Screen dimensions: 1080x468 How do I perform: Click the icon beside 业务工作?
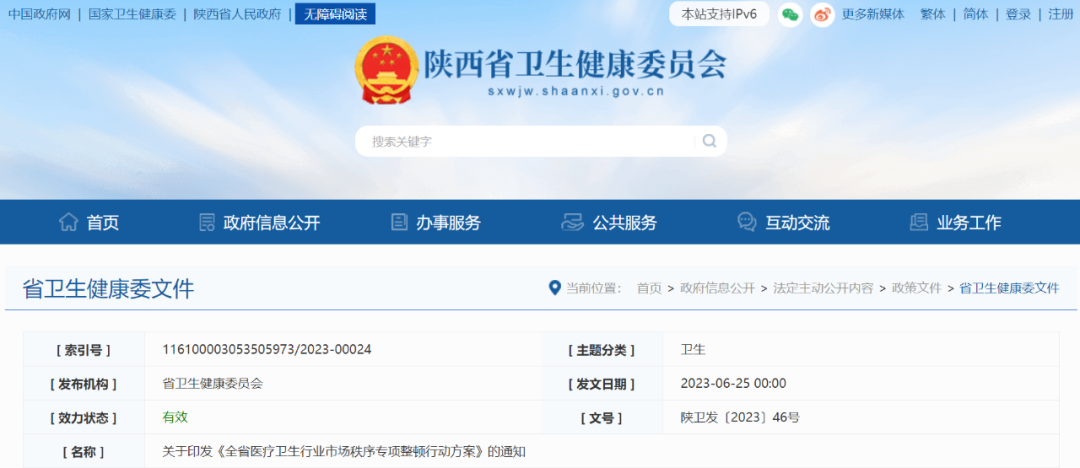918,222
